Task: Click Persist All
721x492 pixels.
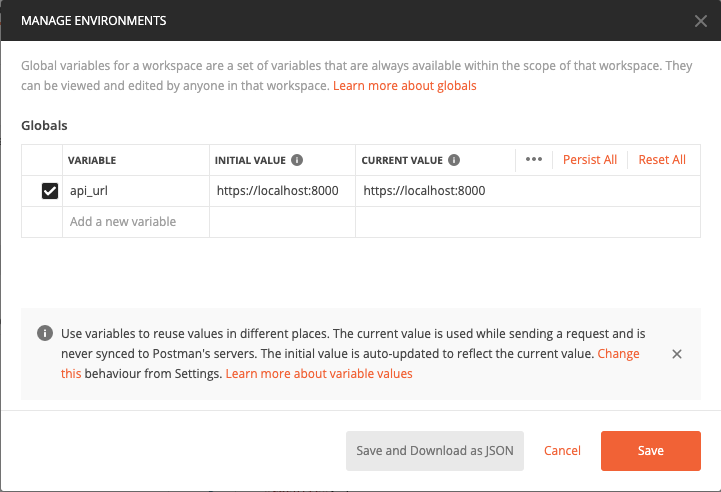Action: tap(589, 160)
